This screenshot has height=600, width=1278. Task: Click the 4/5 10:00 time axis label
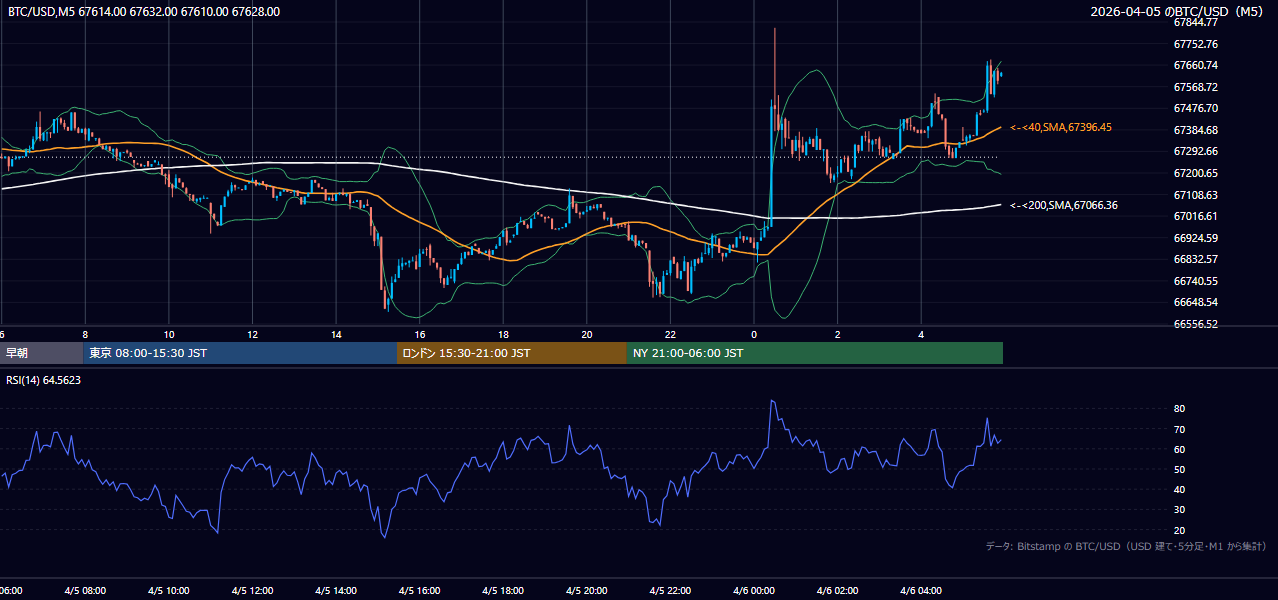(169, 591)
